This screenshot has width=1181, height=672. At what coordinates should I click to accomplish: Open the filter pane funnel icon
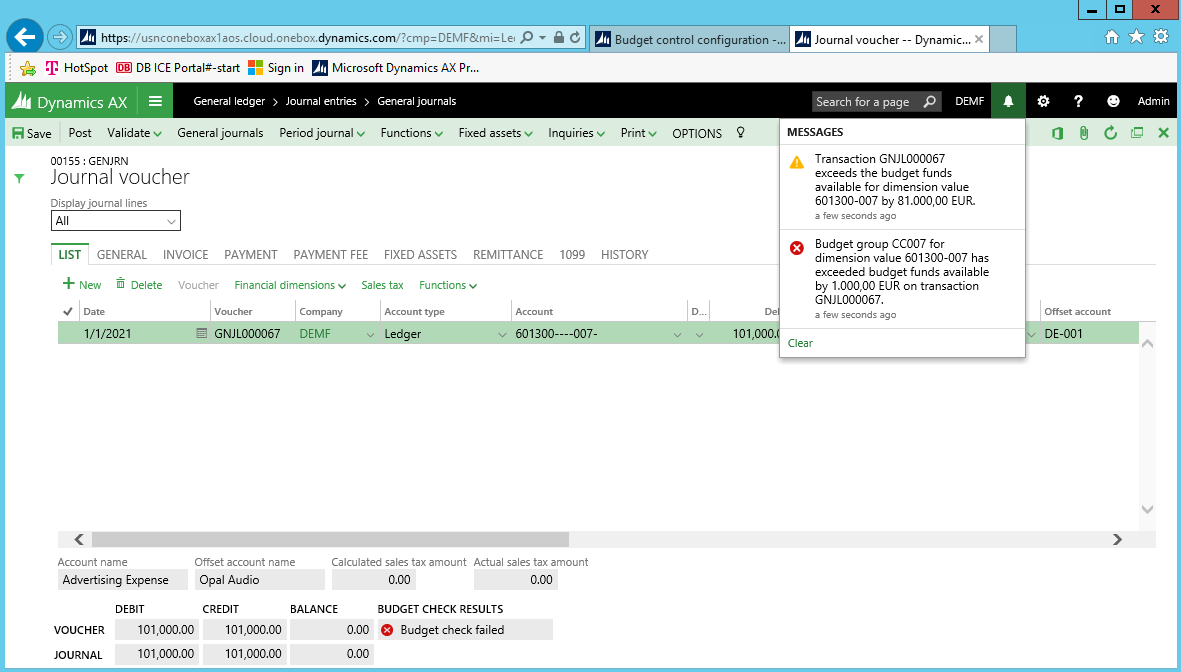[18, 178]
